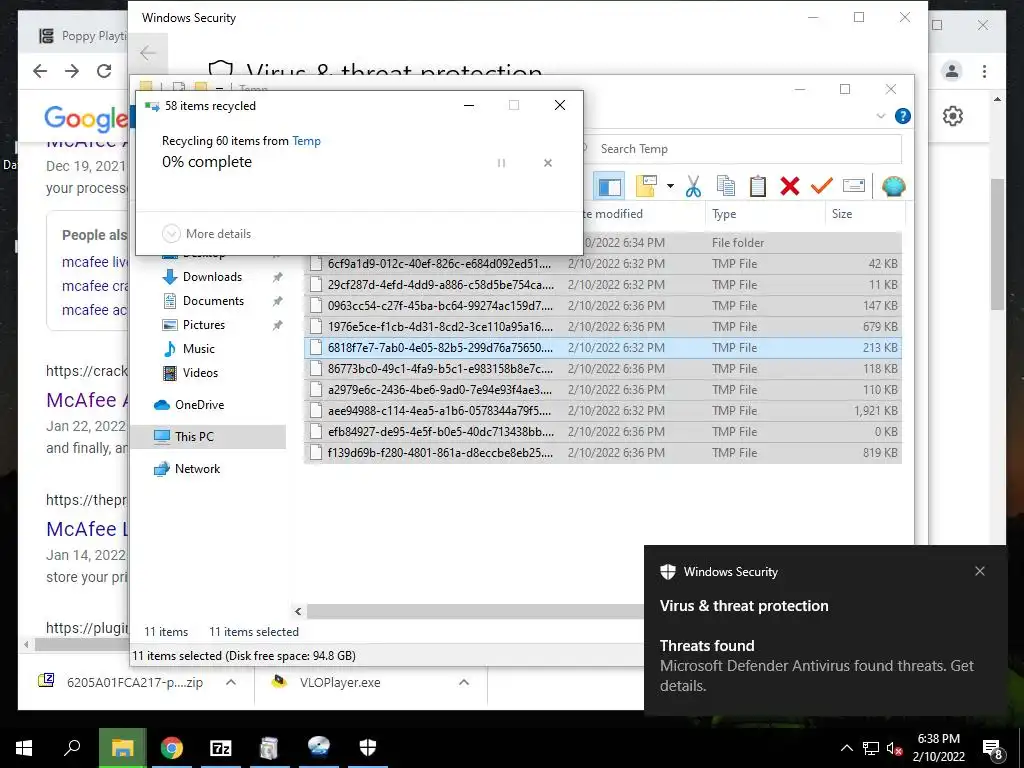The height and width of the screenshot is (768, 1024).
Task: Select file a2979e6c-2436-4be6-9ad0
Action: [x=603, y=390]
